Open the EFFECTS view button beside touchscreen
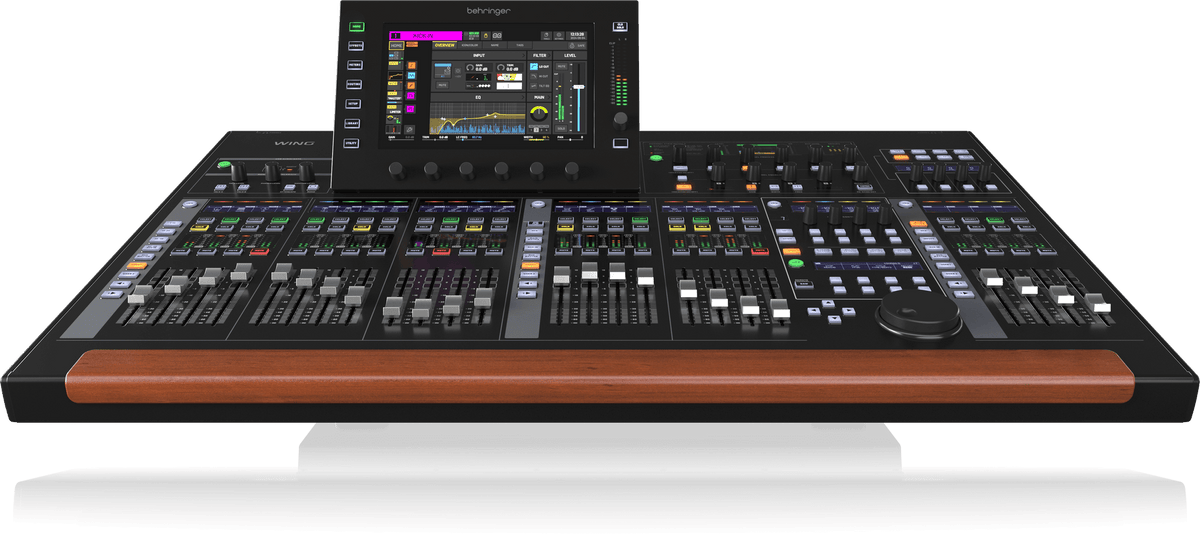The width and height of the screenshot is (1200, 535). 356,47
